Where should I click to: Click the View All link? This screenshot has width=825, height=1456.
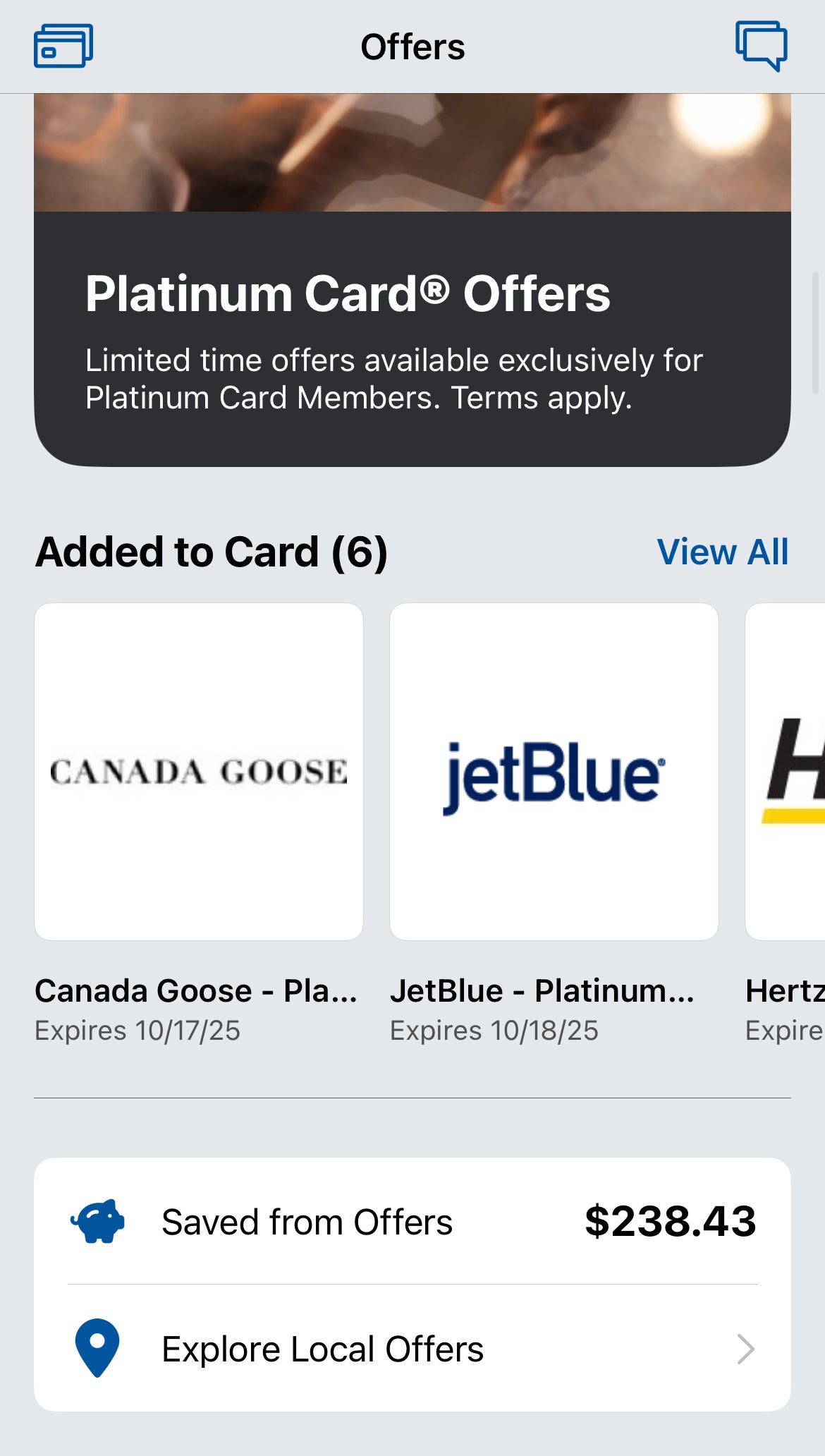click(722, 552)
